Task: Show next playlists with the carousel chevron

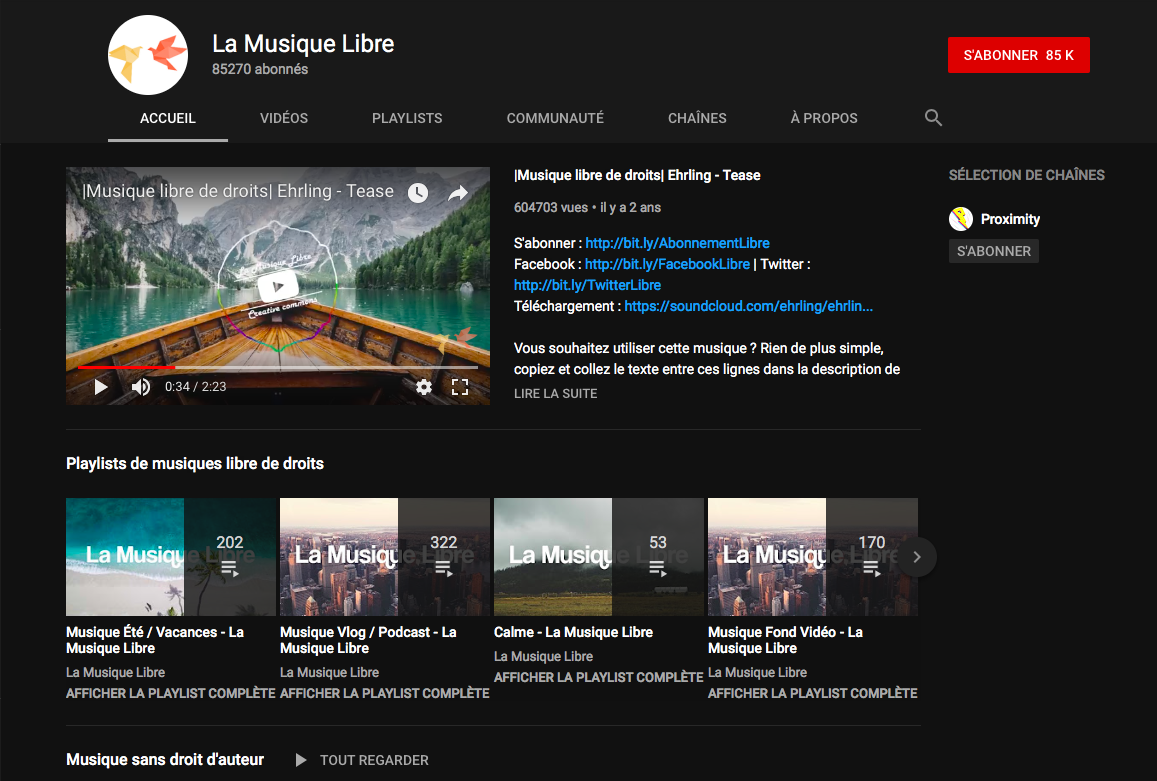Action: [x=916, y=557]
